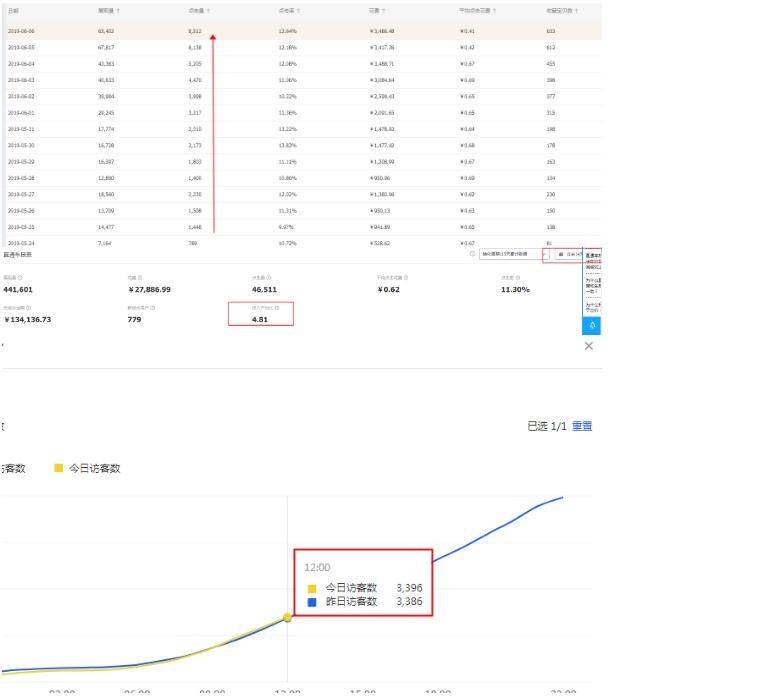
Task: Close the panel with the X icon
Action: coord(589,346)
